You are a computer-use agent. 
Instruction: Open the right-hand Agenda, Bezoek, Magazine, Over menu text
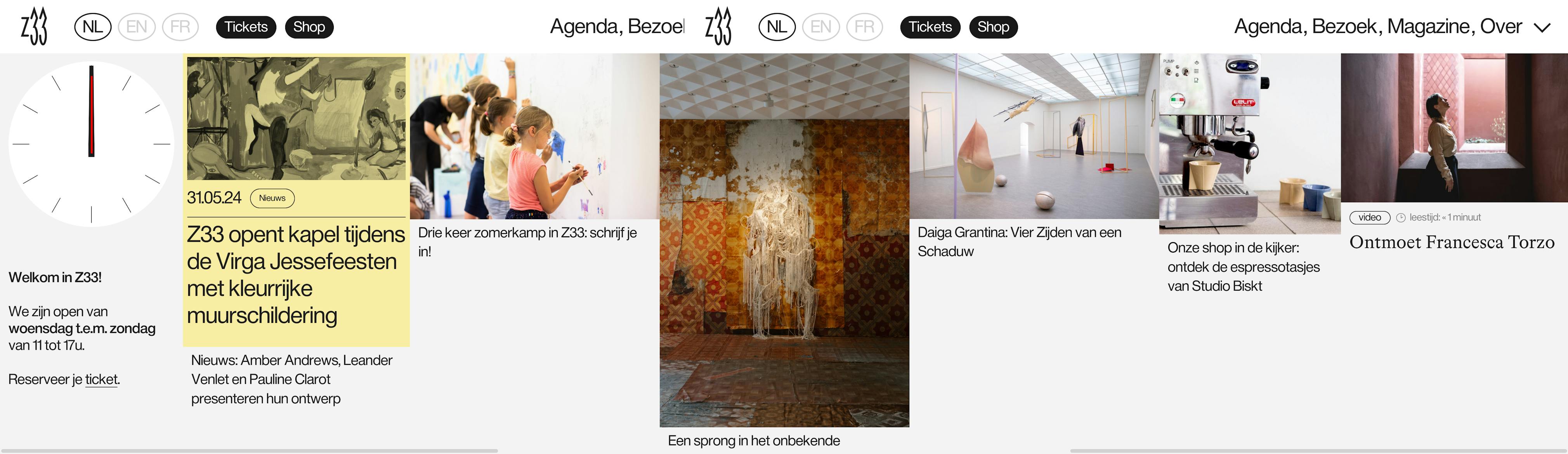pos(1378,26)
